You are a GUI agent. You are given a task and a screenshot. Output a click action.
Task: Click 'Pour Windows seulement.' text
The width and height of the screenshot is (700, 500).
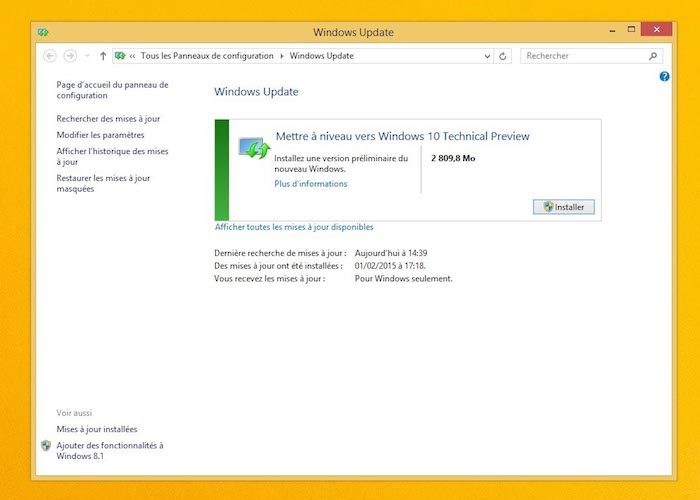[x=404, y=279]
